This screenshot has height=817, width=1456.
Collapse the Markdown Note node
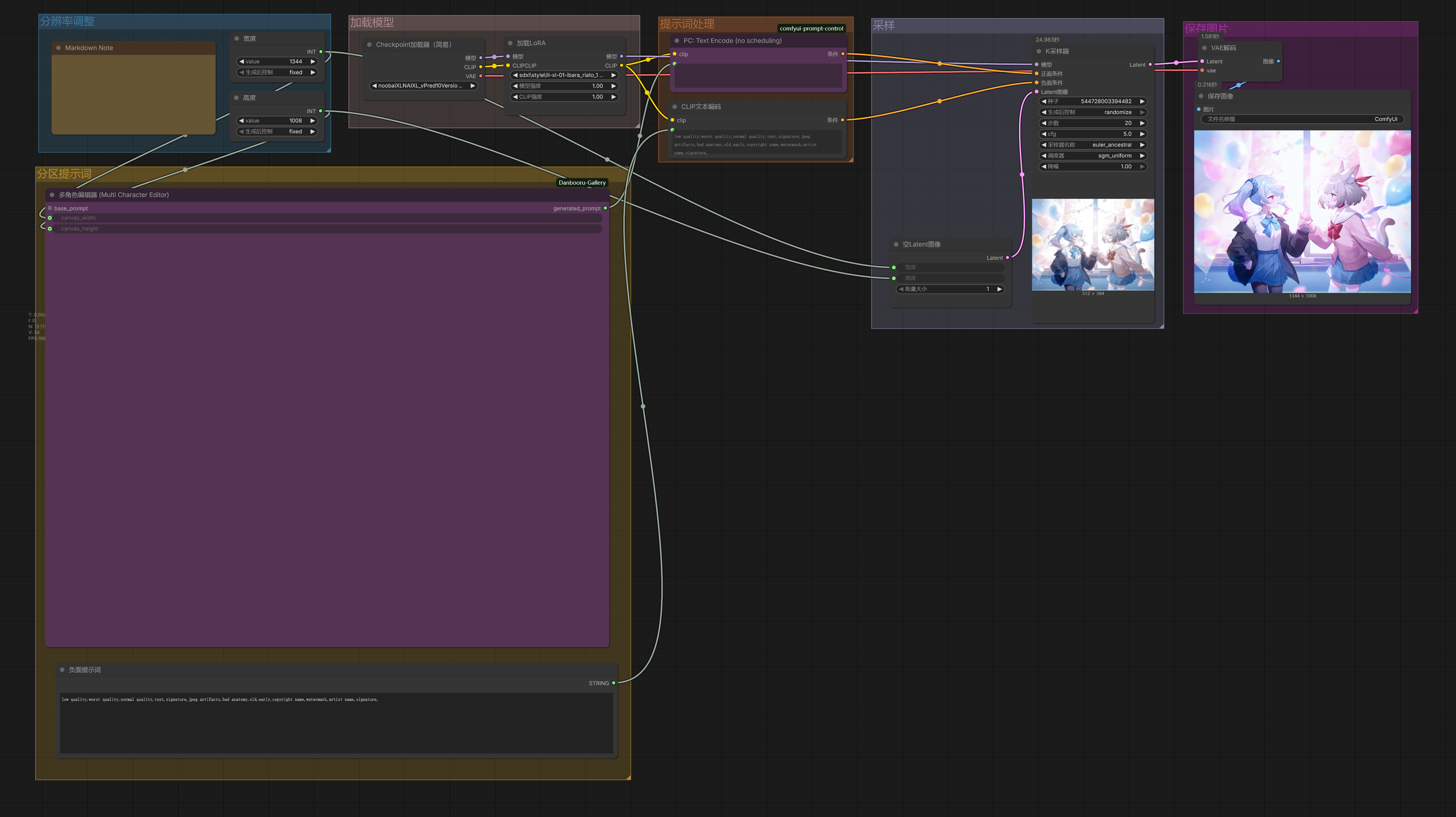[58, 48]
